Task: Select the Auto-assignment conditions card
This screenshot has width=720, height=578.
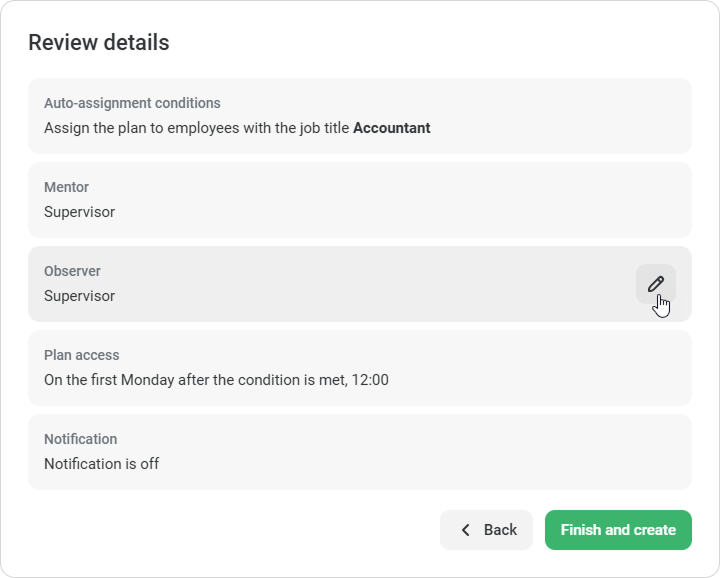Action: click(360, 116)
